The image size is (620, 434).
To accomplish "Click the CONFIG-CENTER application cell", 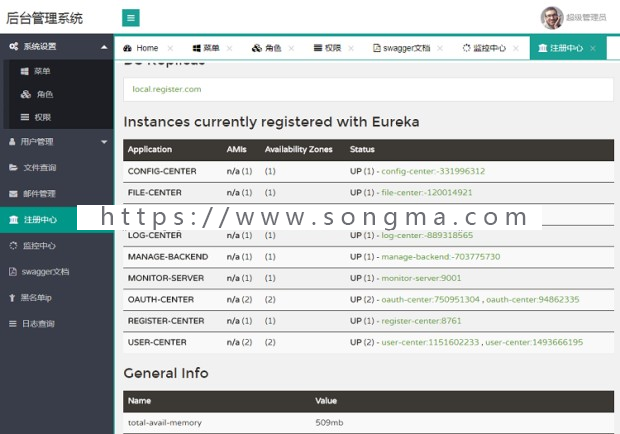I will coord(162,171).
